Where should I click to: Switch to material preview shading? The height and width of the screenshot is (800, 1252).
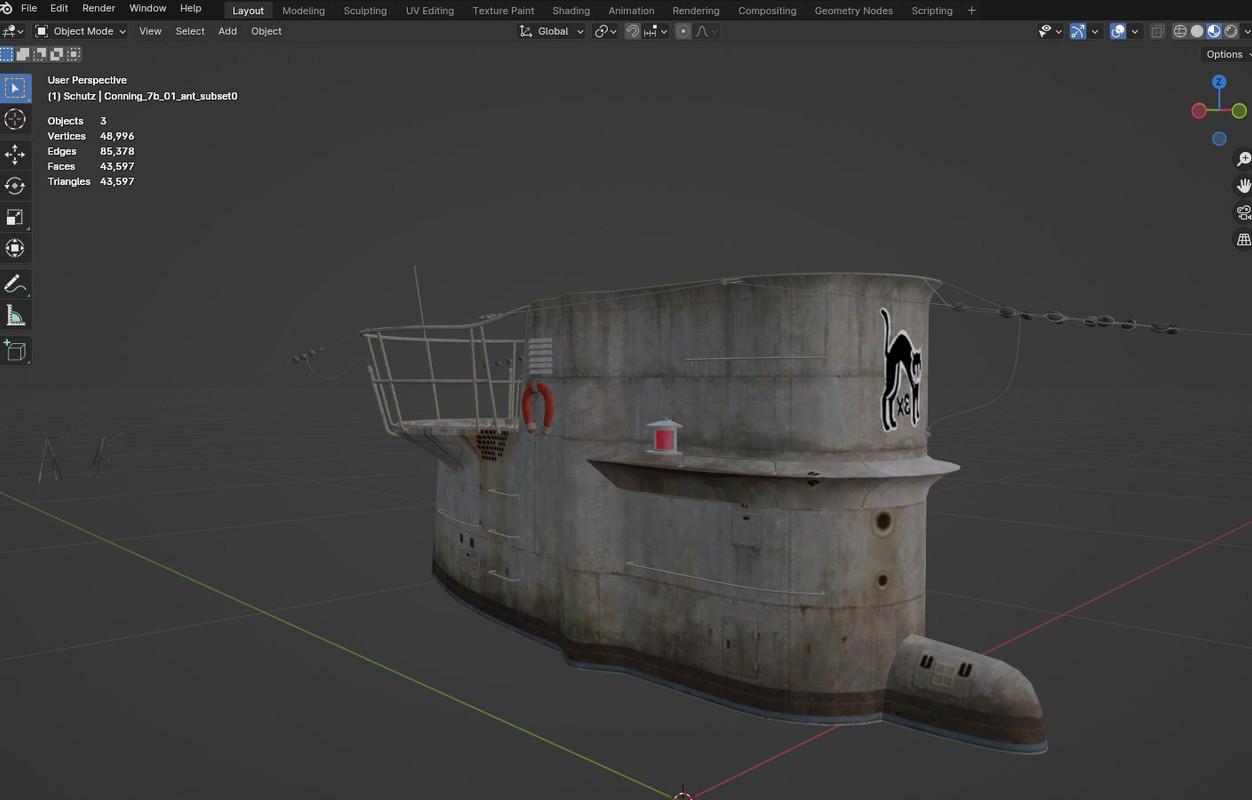point(1214,31)
